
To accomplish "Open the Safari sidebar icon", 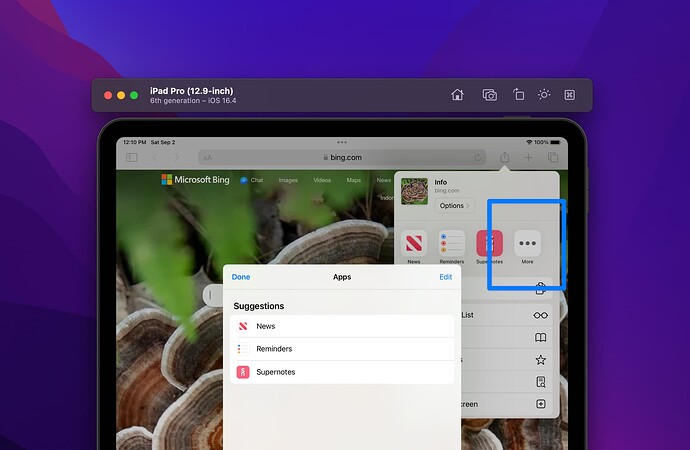I will click(x=132, y=157).
